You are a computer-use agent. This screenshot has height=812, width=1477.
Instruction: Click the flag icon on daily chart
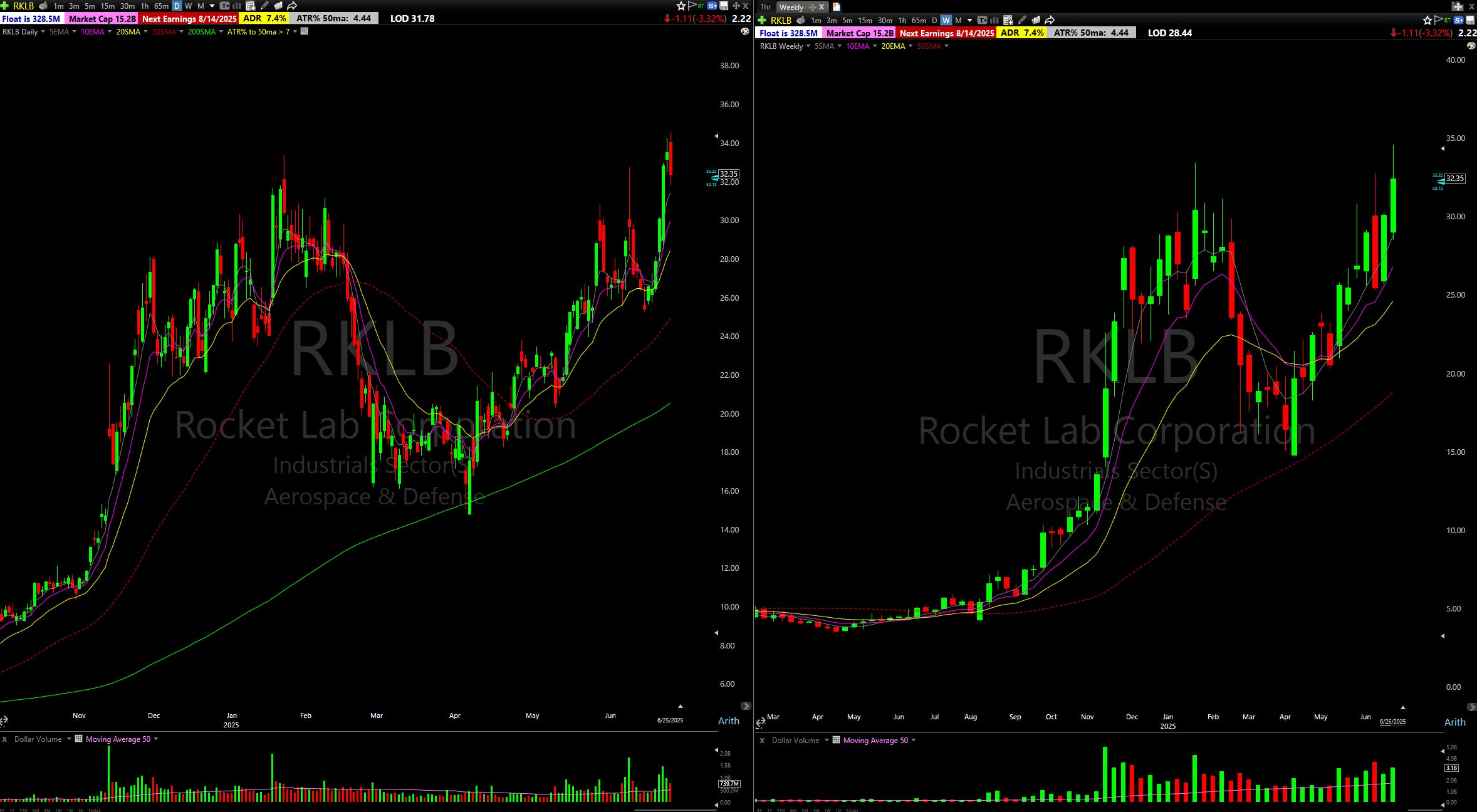coord(692,6)
